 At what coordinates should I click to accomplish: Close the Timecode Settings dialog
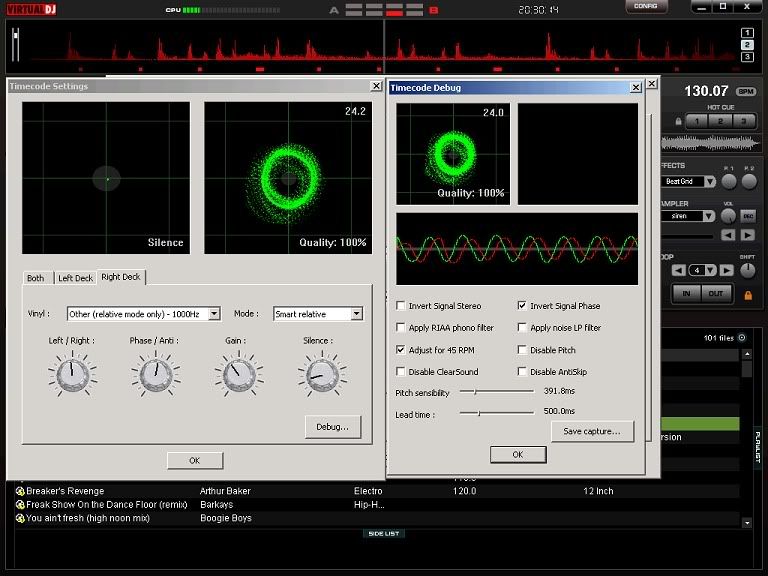click(x=376, y=86)
